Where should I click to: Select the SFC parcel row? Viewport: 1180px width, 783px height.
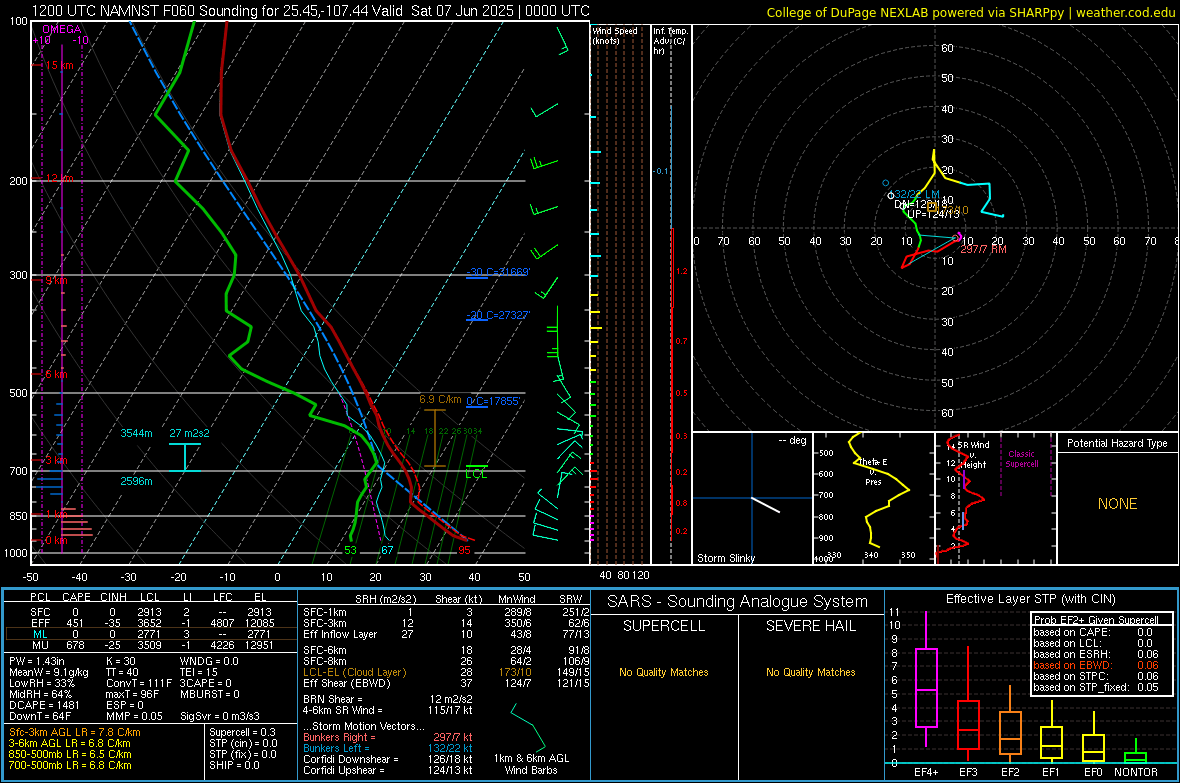pos(151,613)
